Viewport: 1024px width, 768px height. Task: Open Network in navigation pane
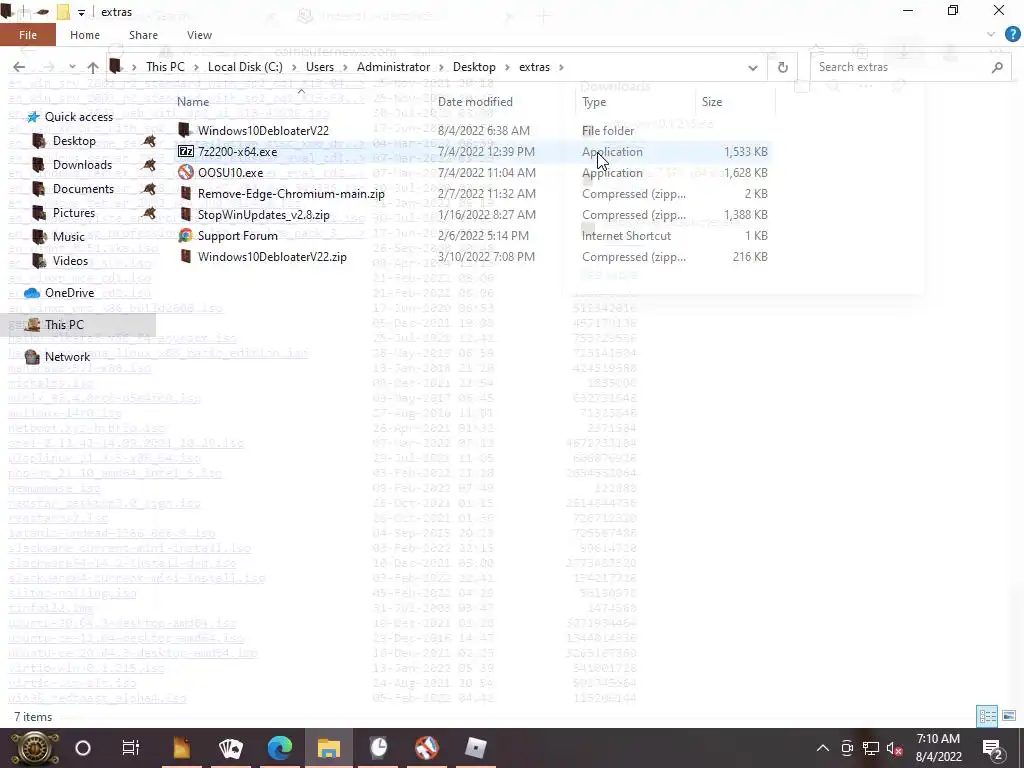point(67,357)
